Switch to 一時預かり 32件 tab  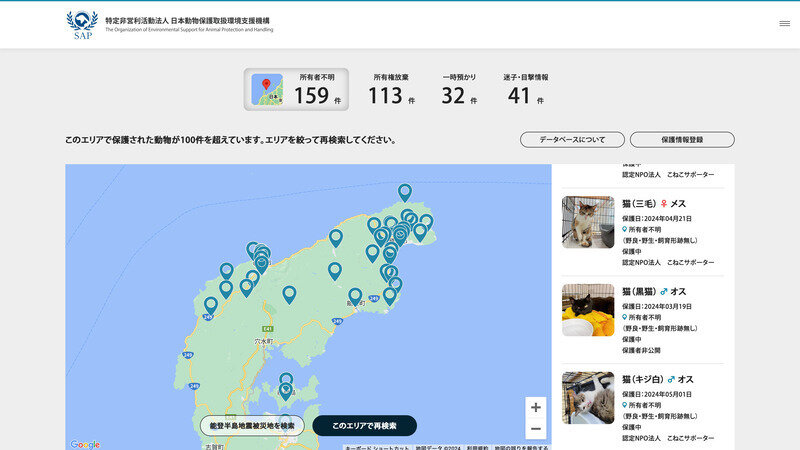(x=459, y=89)
